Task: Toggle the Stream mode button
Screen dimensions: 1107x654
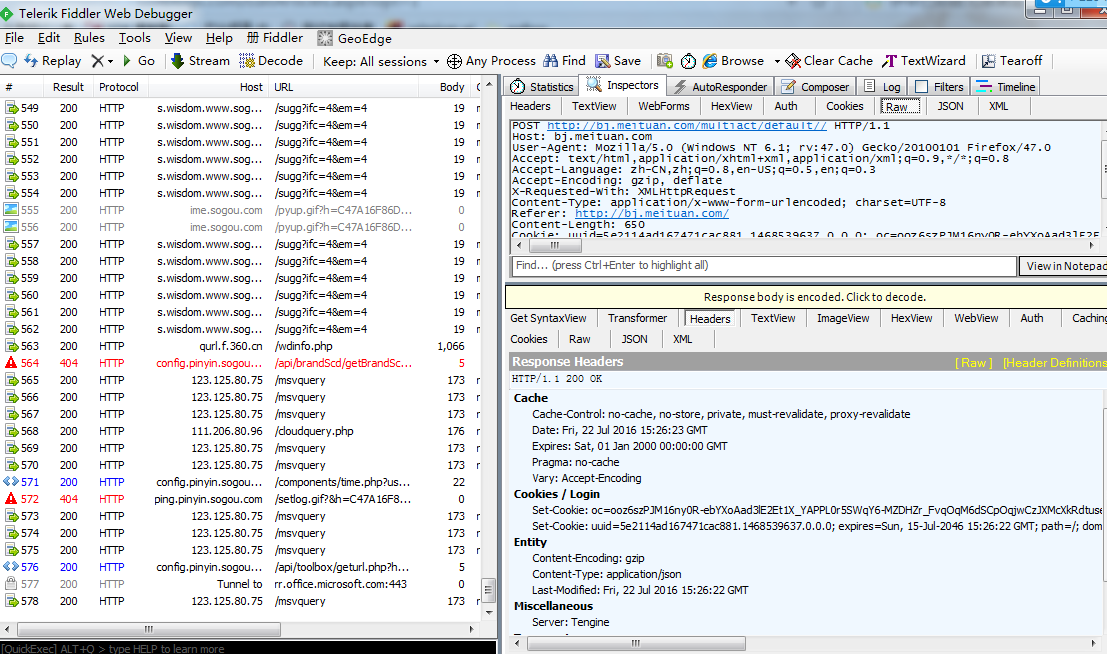Action: click(x=200, y=61)
